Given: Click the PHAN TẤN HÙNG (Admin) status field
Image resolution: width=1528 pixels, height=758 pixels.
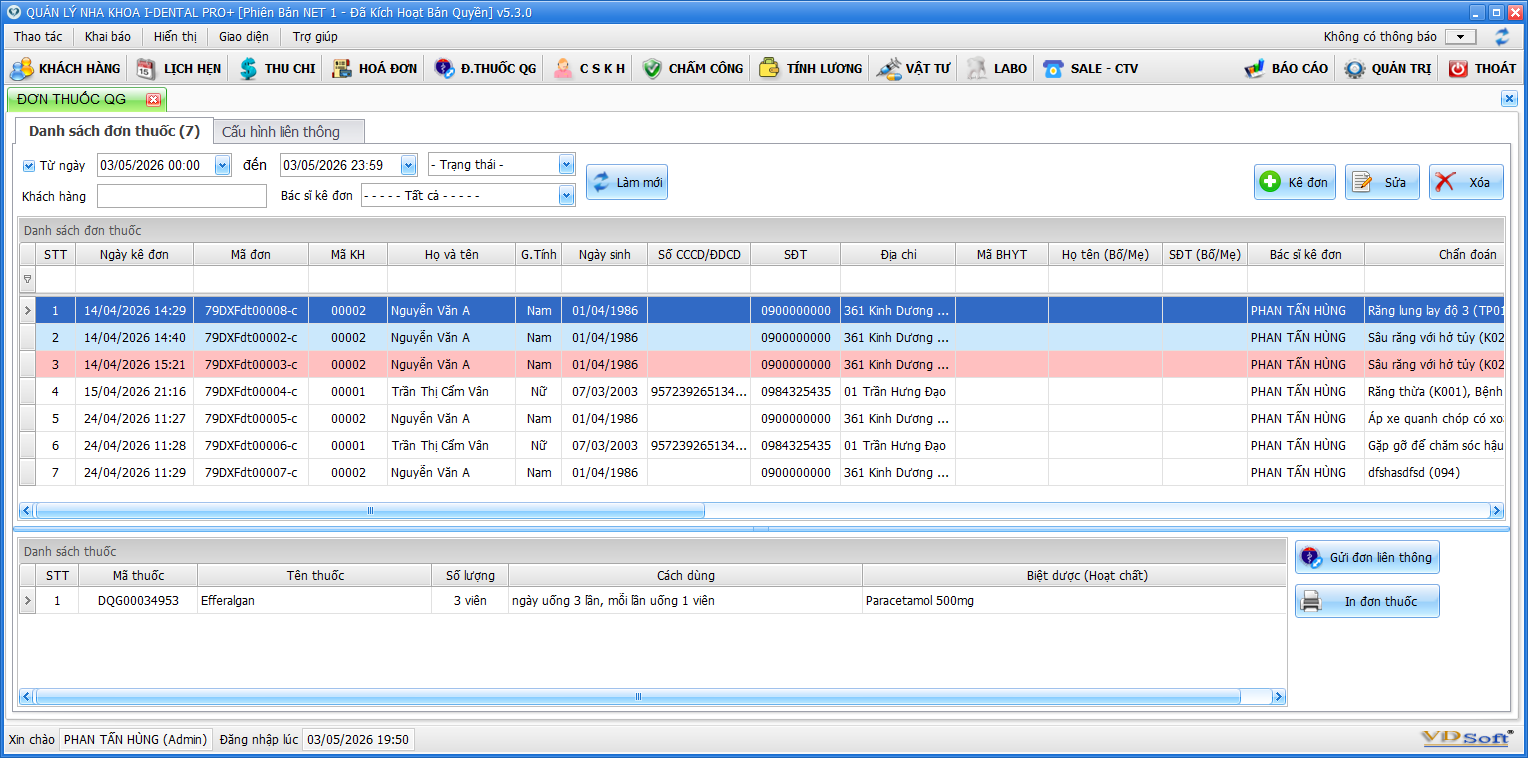Looking at the screenshot, I should pos(136,740).
